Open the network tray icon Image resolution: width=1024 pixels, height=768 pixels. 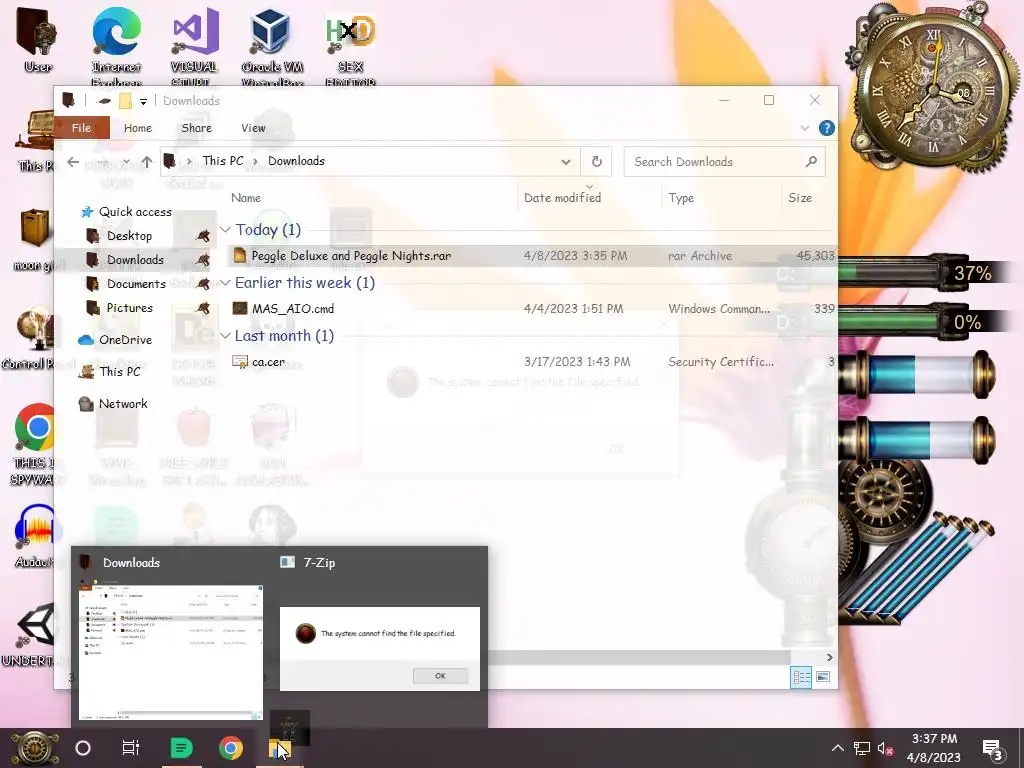[x=861, y=748]
